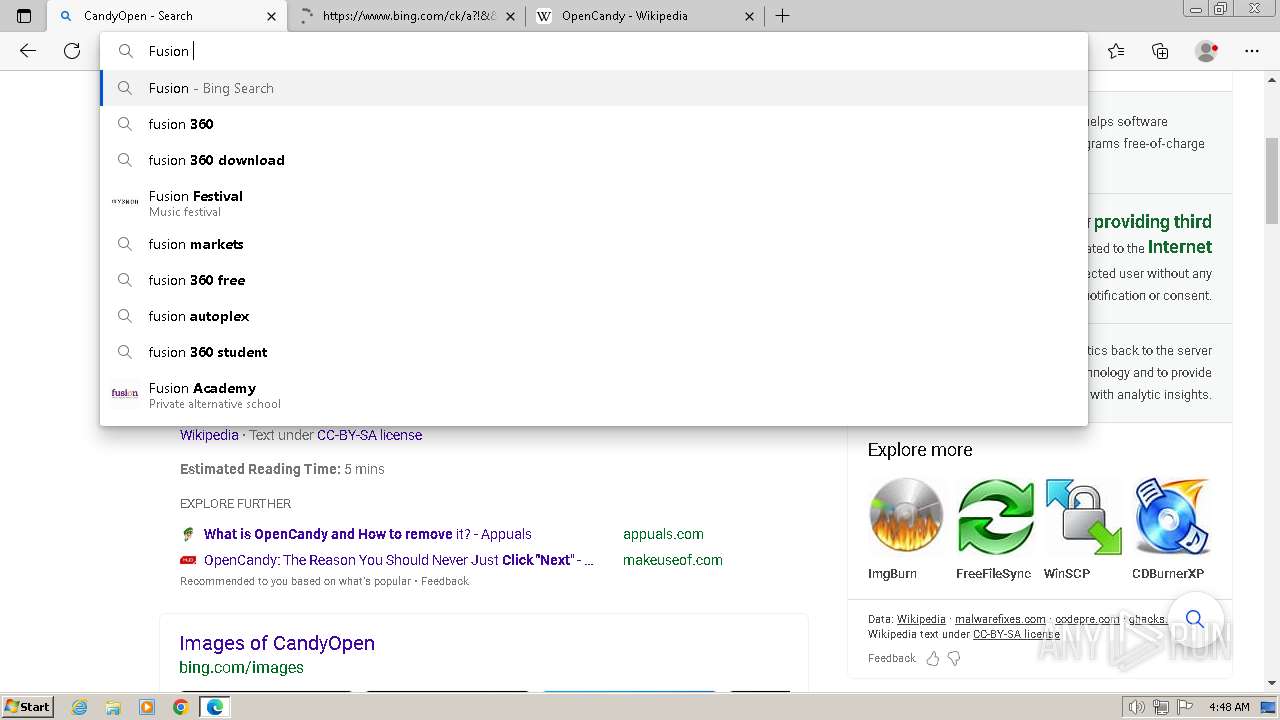
Task: Open the profile avatar menu
Action: pos(1206,51)
